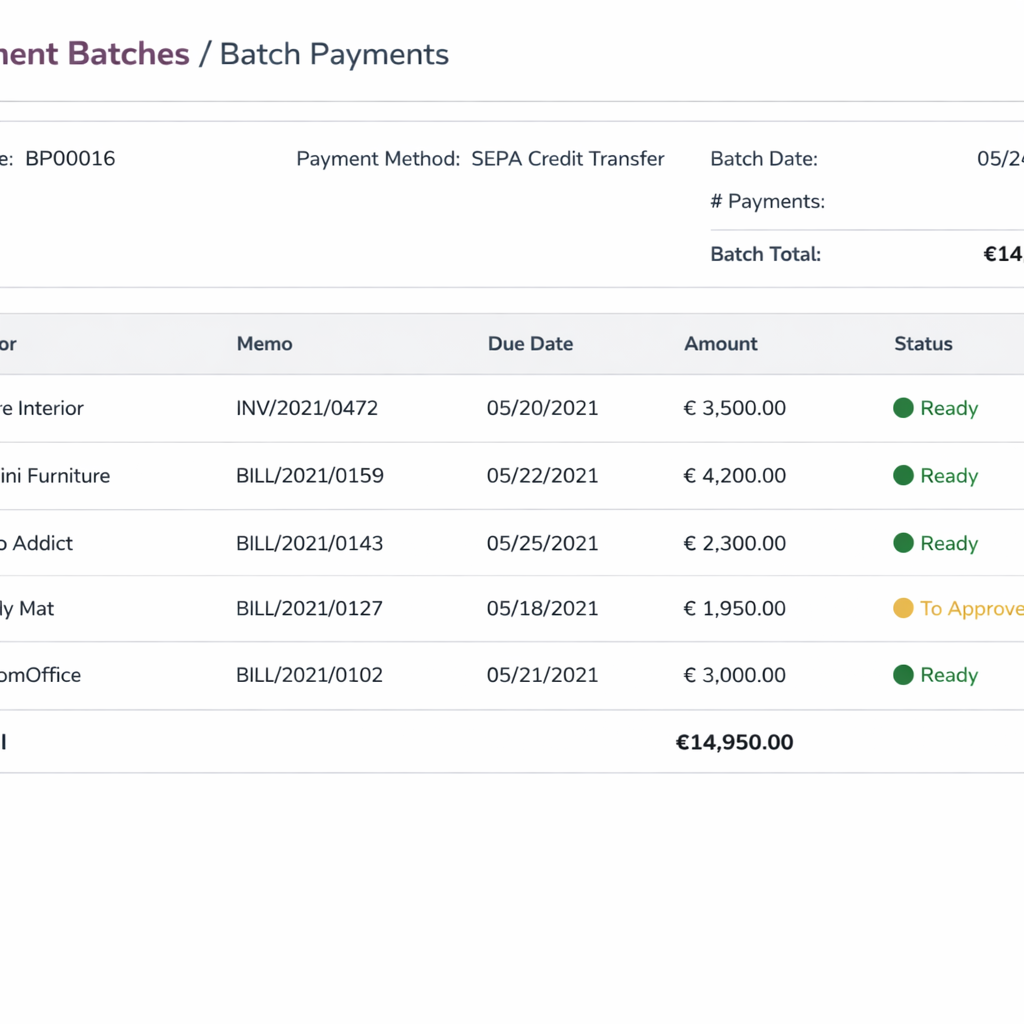Click the 05/22/2021 due date cell
Screen dimensions: 1024x1024
point(542,476)
